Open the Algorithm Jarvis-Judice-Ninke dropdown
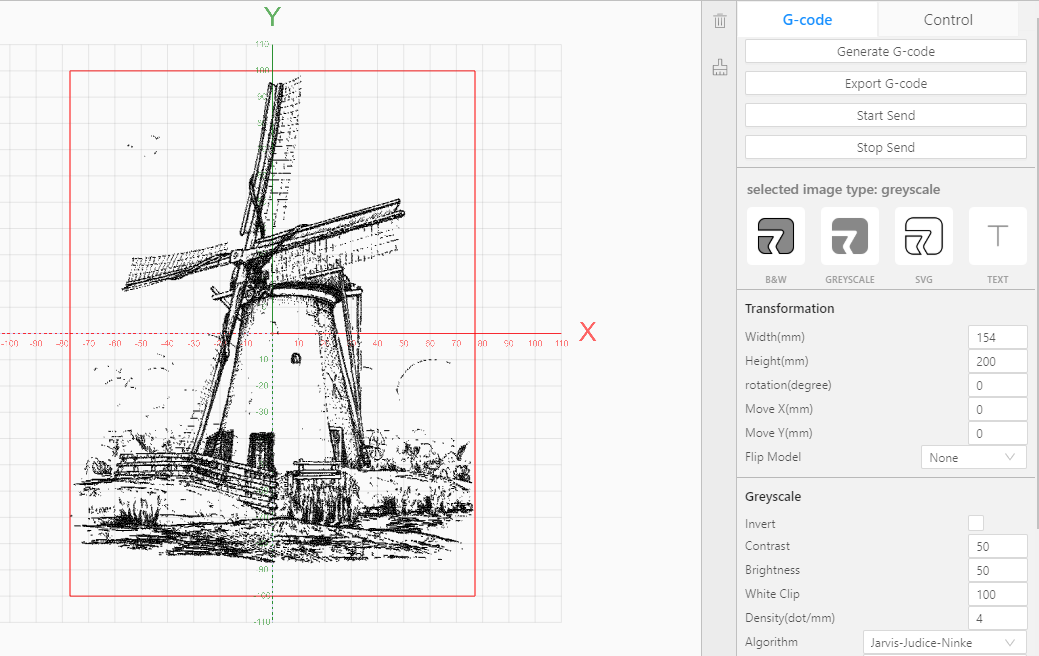 point(944,642)
